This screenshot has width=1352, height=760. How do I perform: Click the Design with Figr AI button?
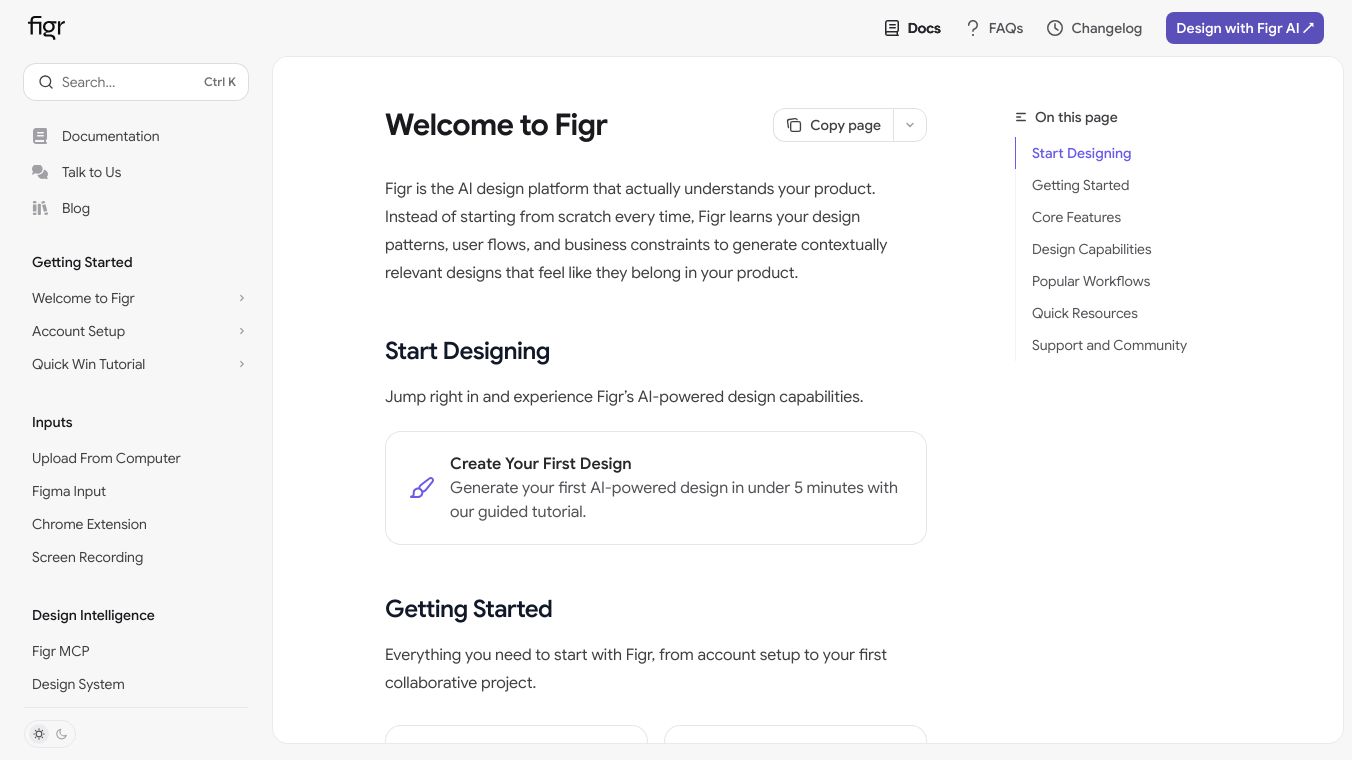click(1244, 28)
